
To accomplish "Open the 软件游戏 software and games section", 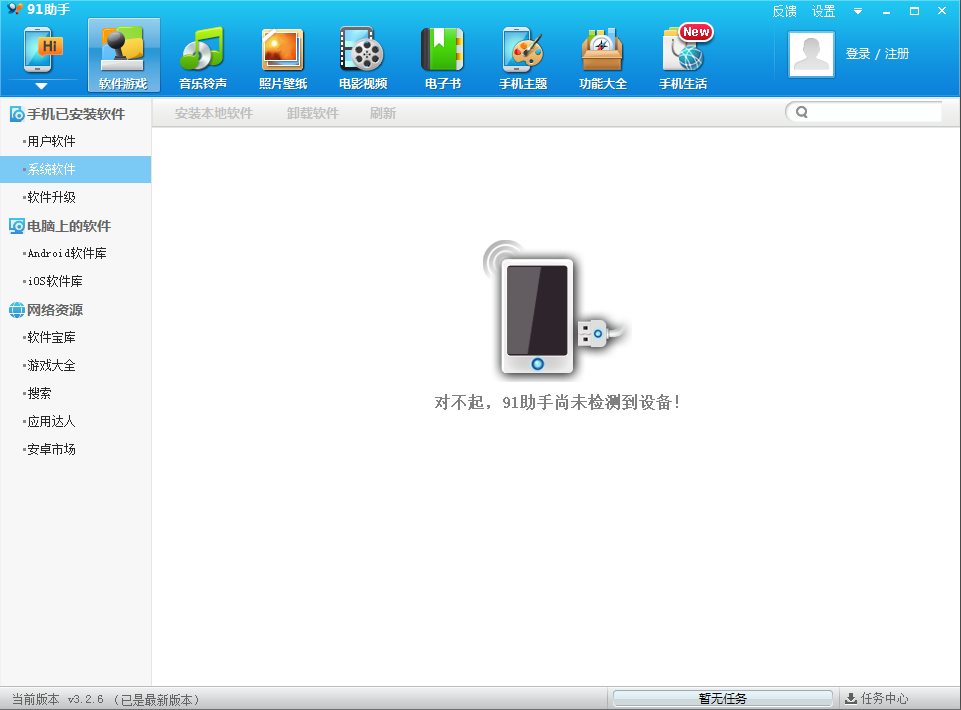I will tap(123, 58).
